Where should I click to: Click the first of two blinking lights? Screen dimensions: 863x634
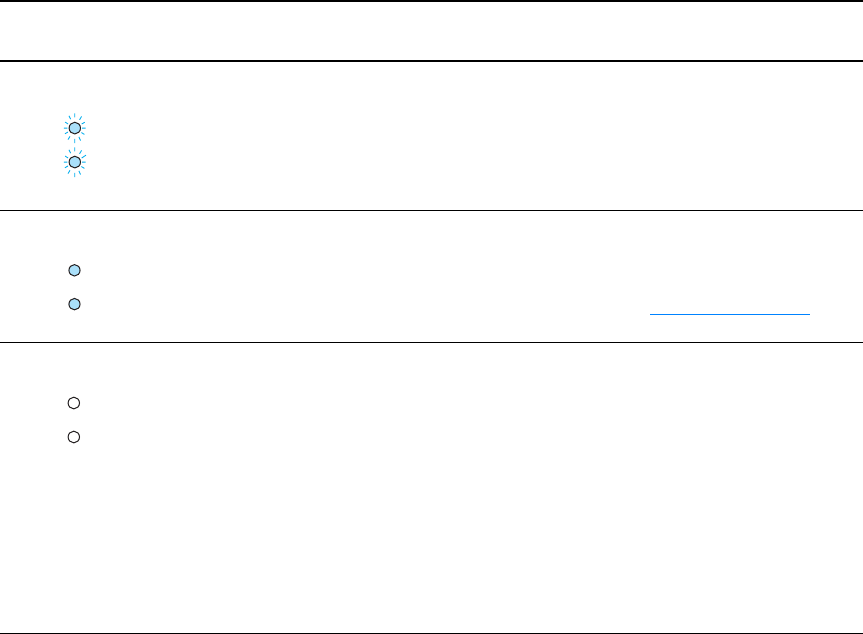point(74,128)
